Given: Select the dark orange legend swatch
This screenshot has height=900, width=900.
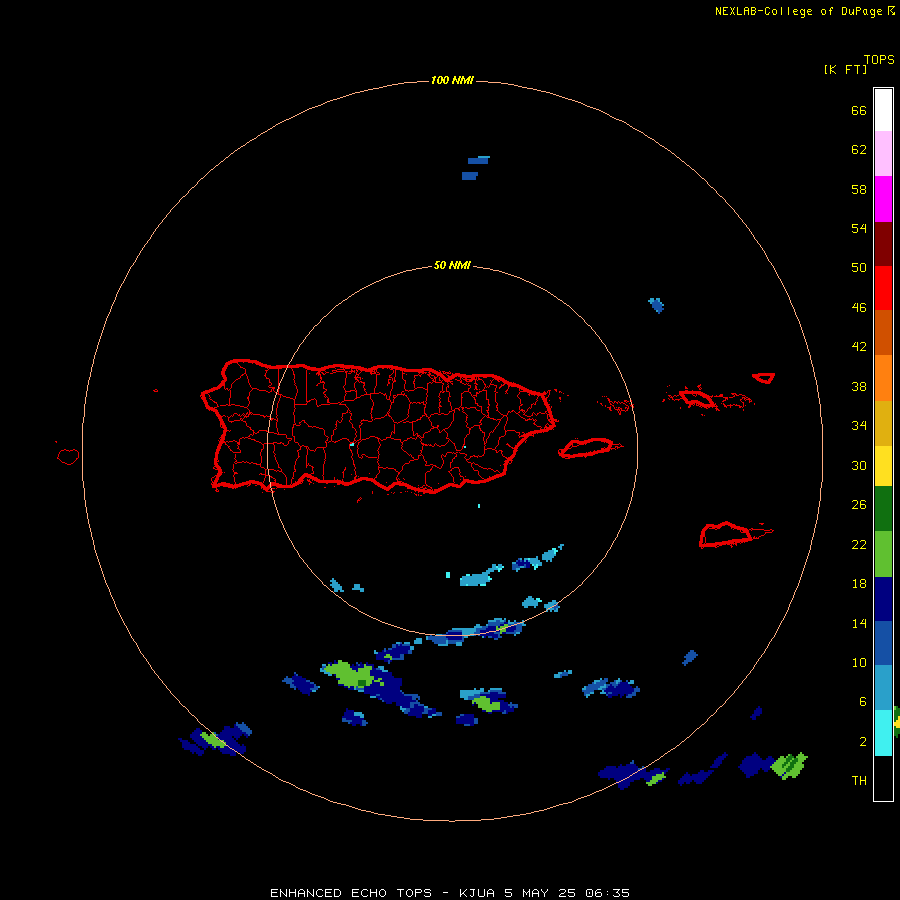Looking at the screenshot, I should tap(883, 332).
